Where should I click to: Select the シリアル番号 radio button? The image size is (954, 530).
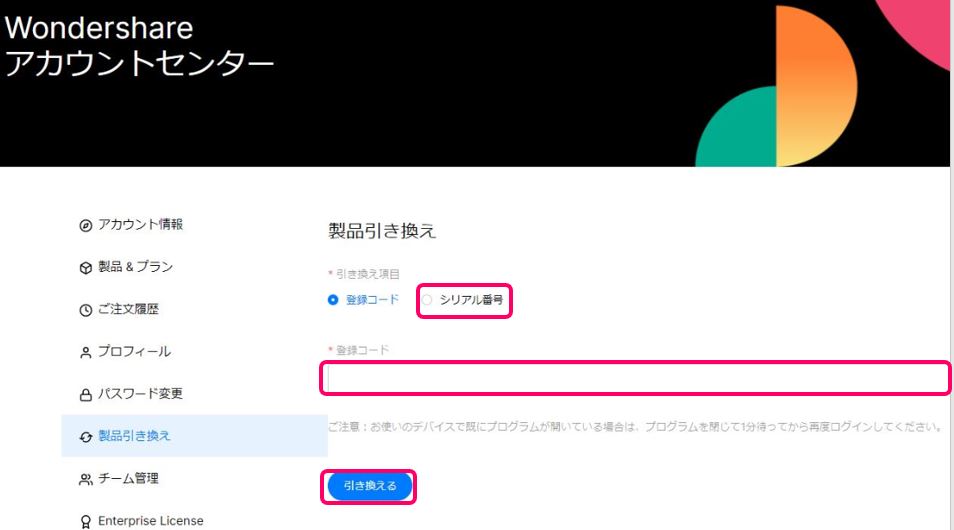427,300
